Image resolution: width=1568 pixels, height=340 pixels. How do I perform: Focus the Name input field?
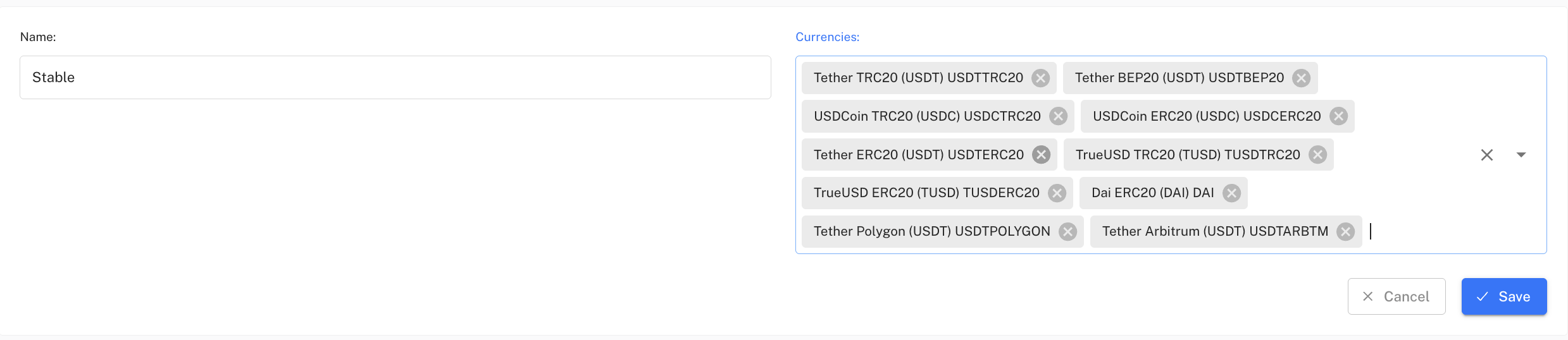click(395, 78)
